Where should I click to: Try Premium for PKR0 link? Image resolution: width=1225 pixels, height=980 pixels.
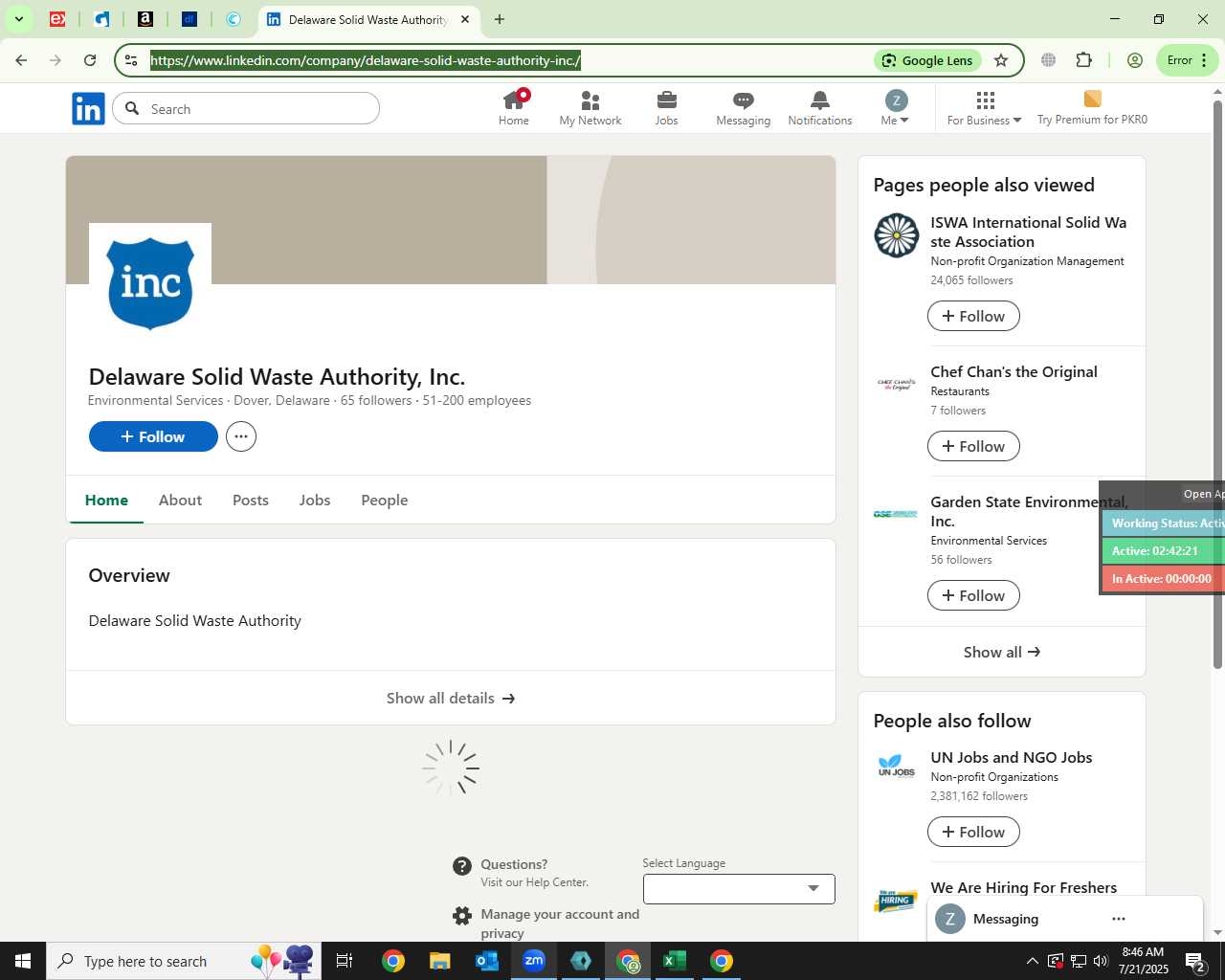tap(1092, 107)
